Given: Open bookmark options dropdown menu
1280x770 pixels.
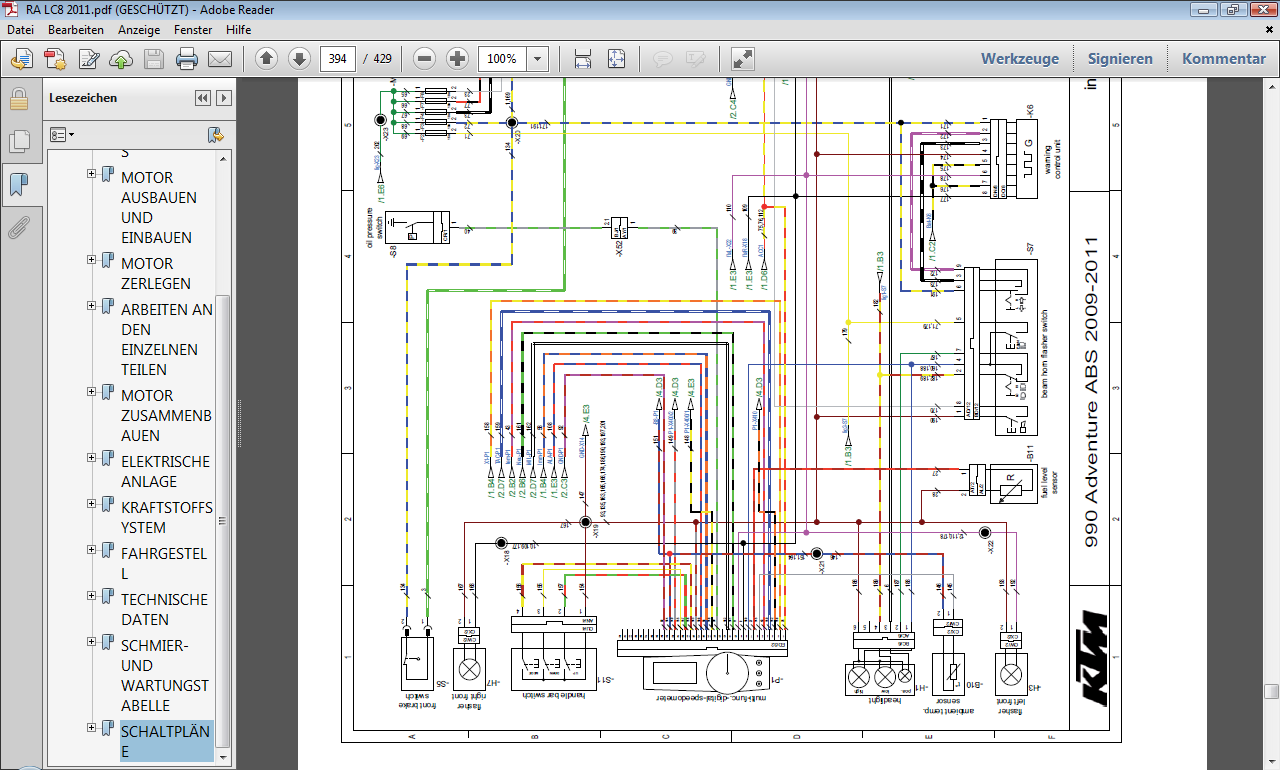Looking at the screenshot, I should click(62, 134).
